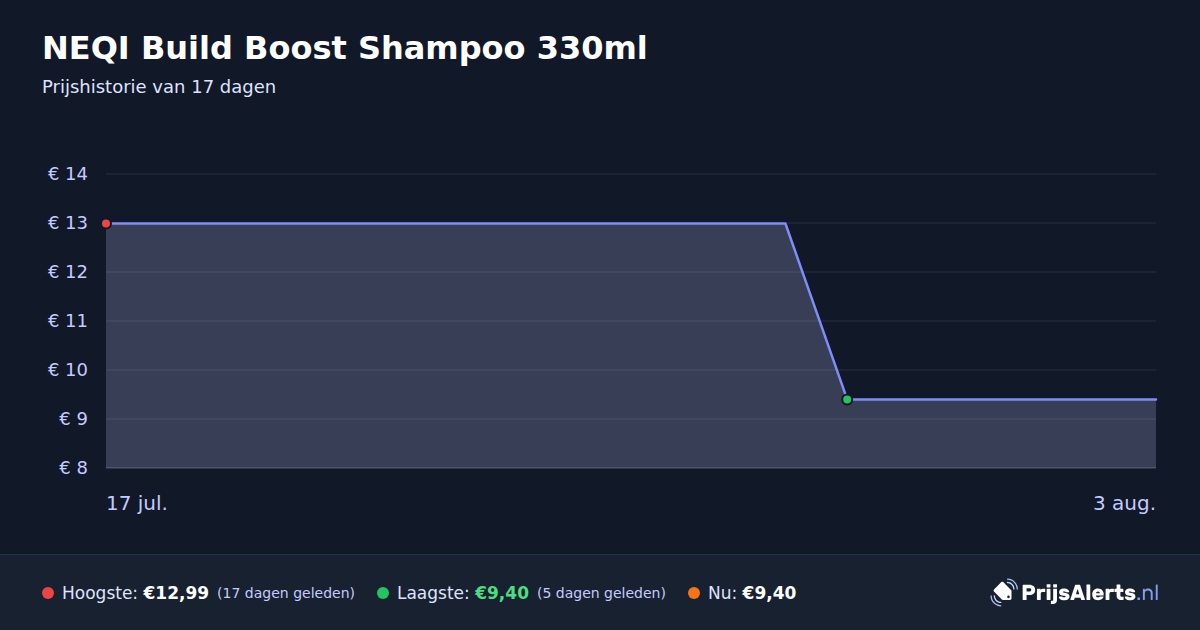Click the green lowest price marker on chart
1200x630 pixels.
click(x=847, y=399)
